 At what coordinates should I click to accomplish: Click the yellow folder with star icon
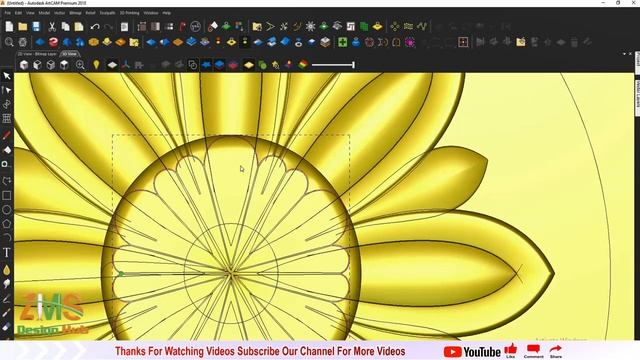tap(134, 42)
